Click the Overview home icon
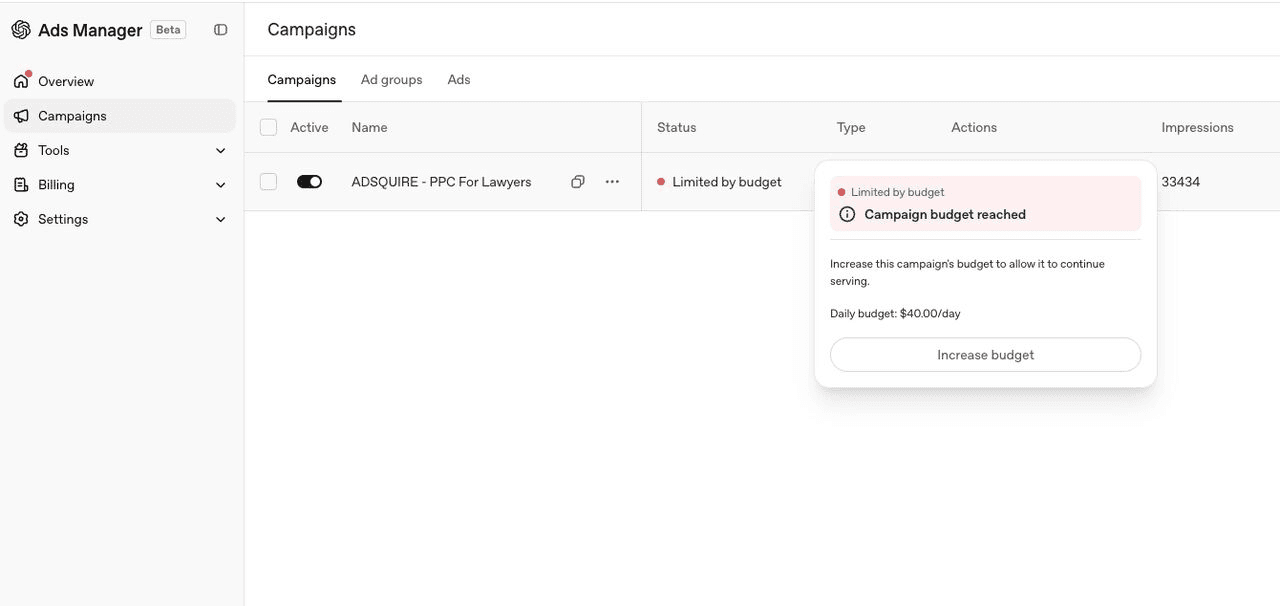 (x=22, y=80)
